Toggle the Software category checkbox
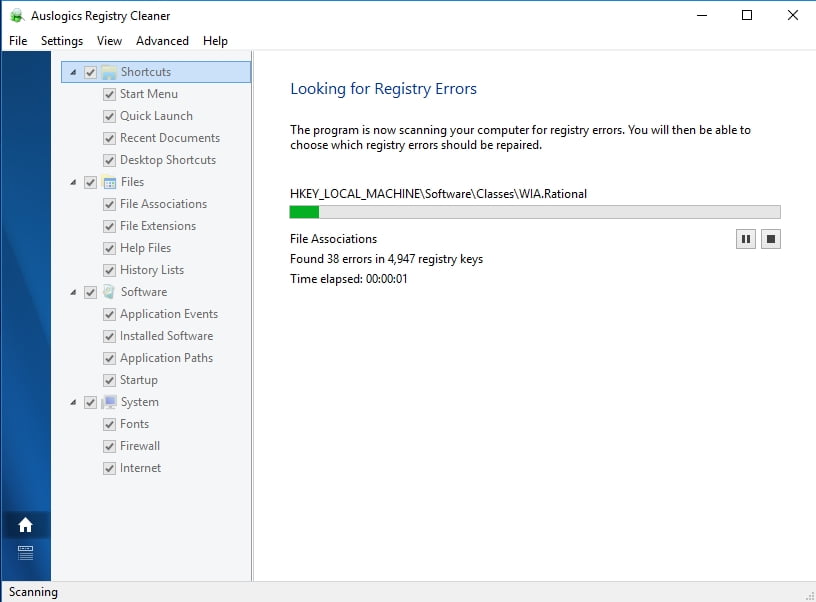This screenshot has width=816, height=602. coord(91,292)
